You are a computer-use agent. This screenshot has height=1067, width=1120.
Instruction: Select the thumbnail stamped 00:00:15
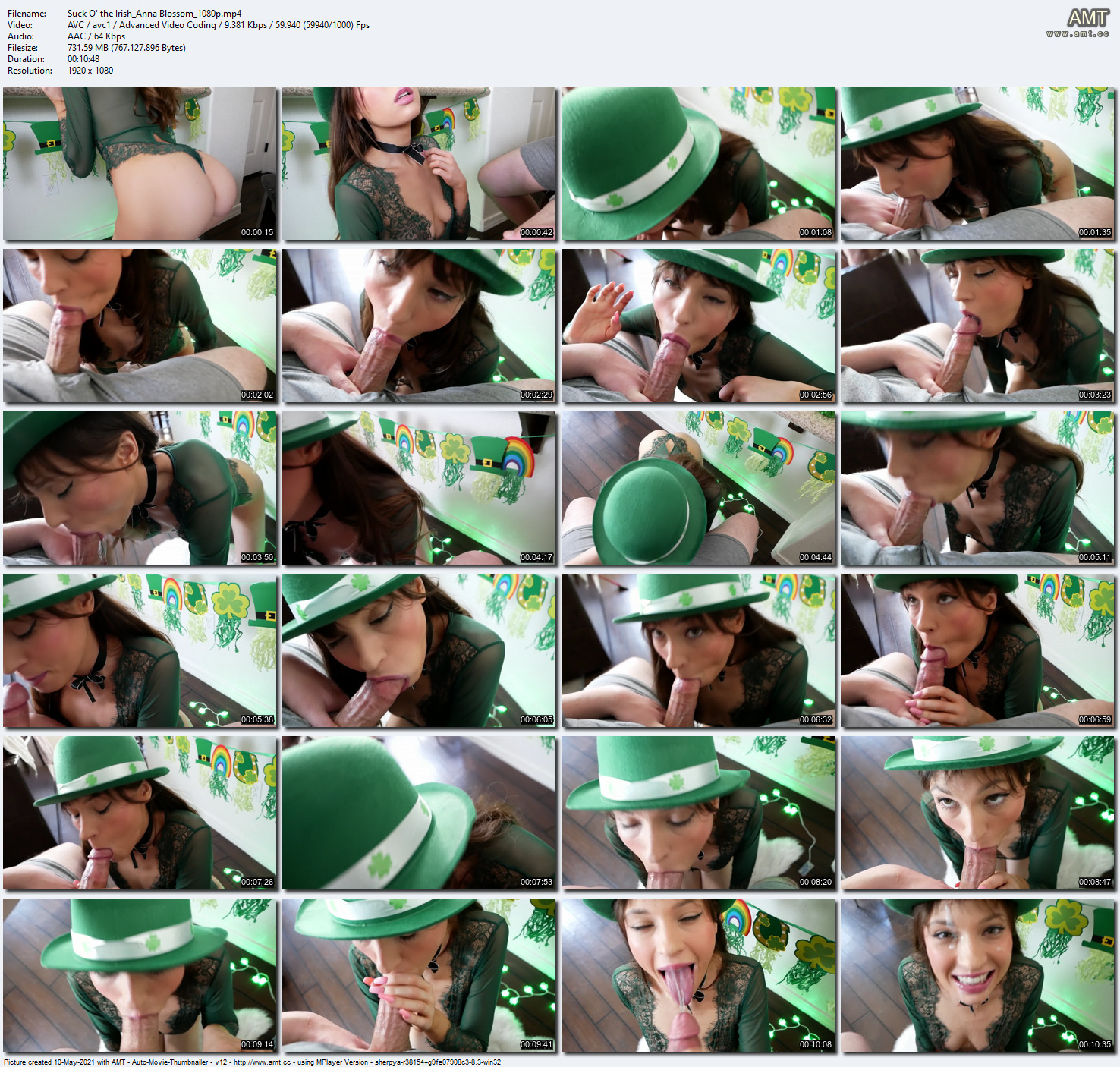(140, 163)
